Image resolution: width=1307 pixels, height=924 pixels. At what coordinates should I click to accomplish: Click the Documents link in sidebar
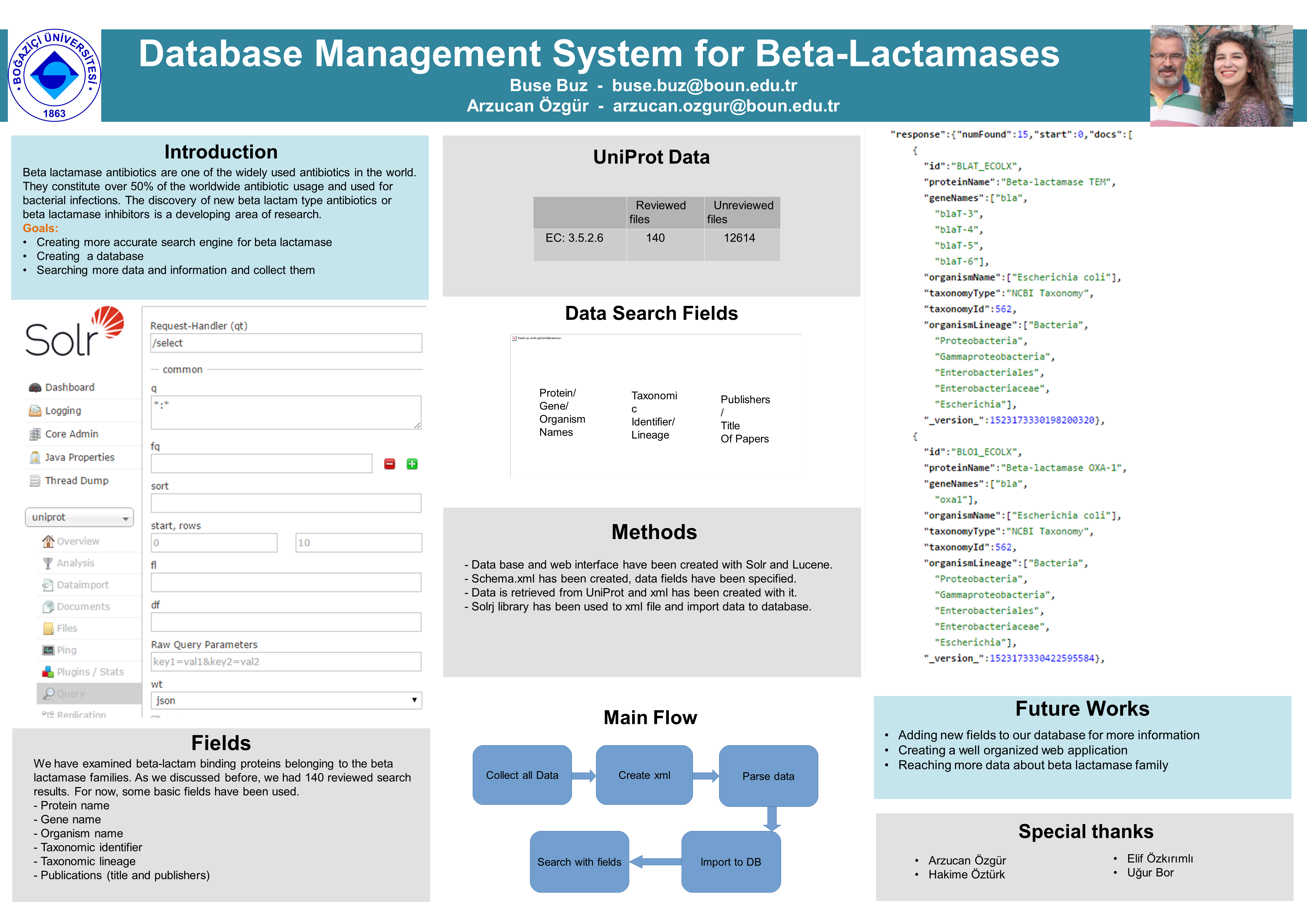[83, 607]
